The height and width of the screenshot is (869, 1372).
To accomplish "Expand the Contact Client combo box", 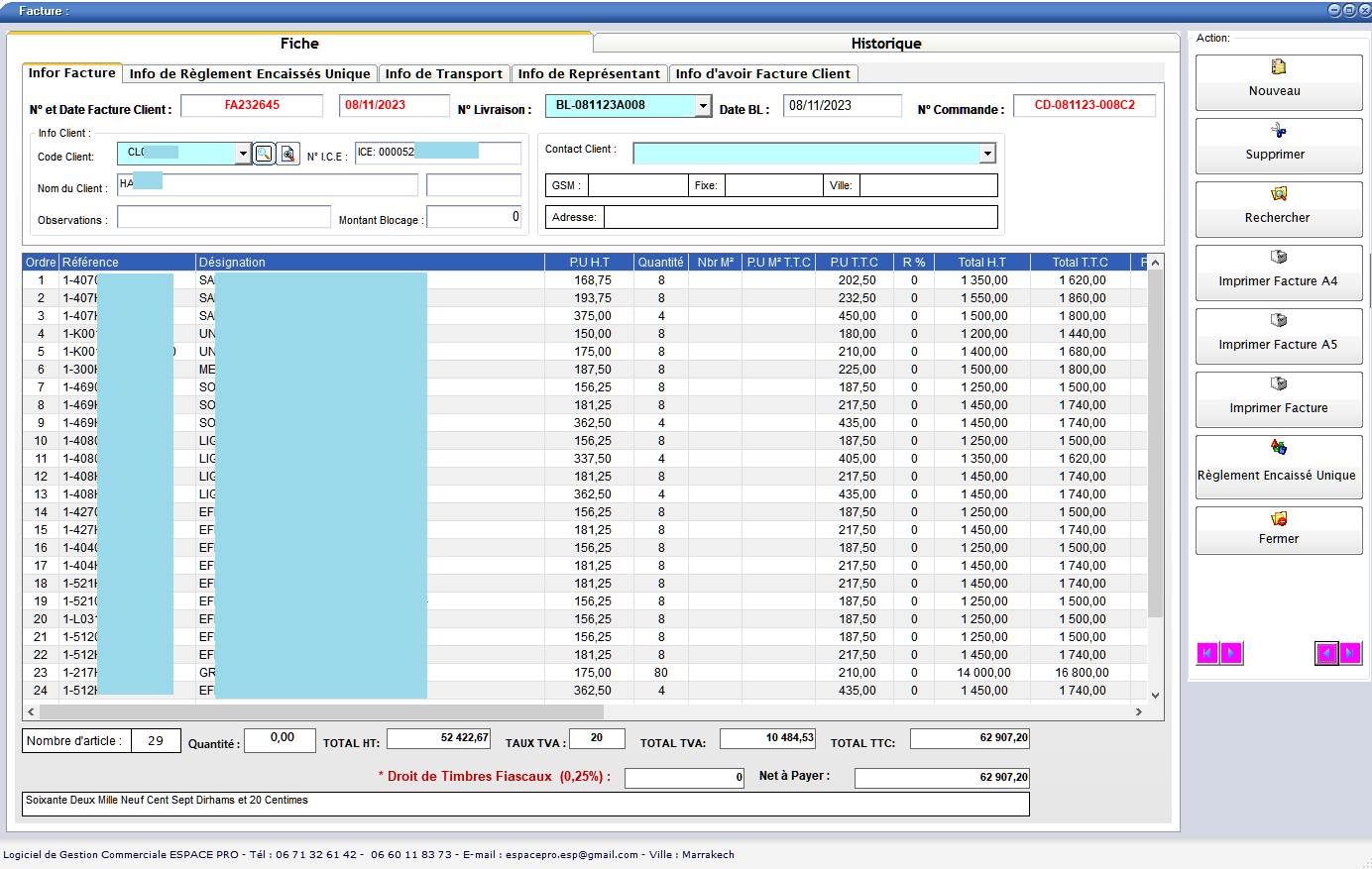I will point(987,154).
